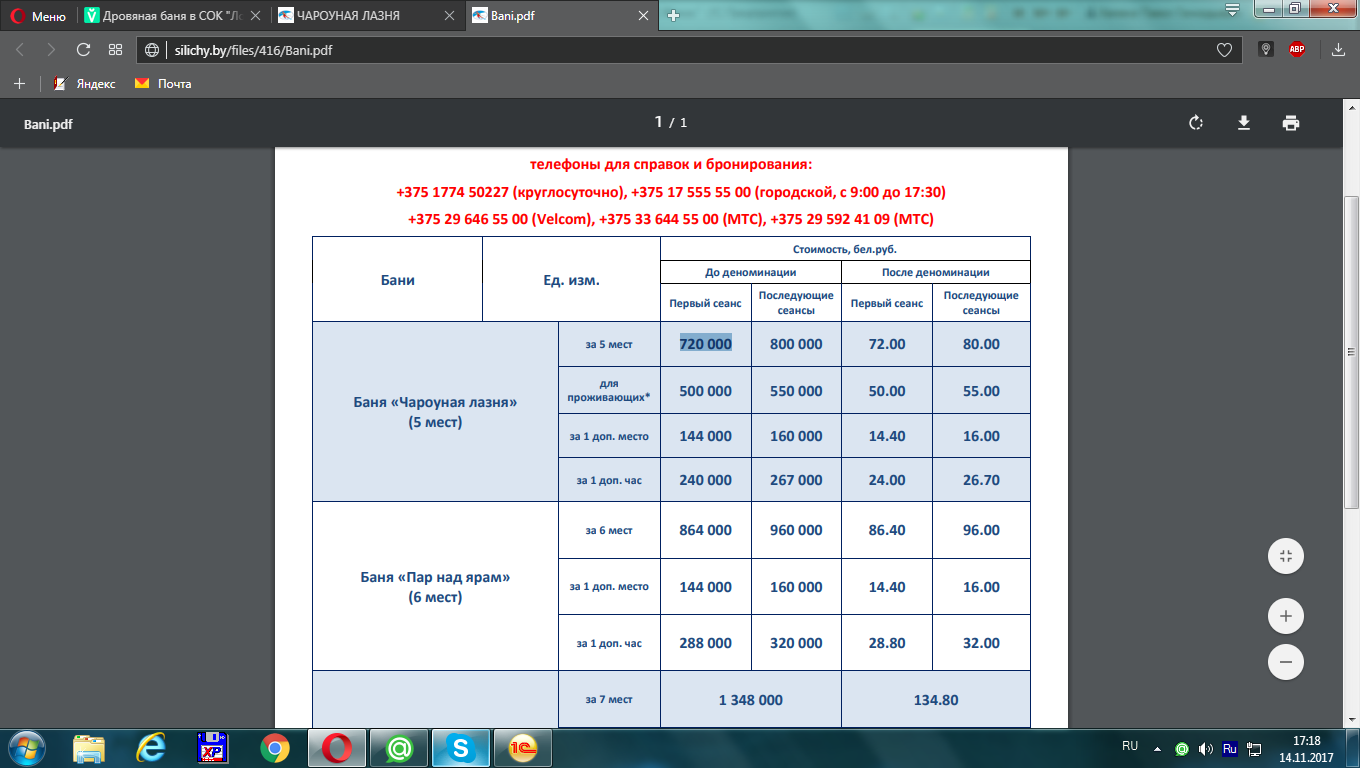The image size is (1360, 768).
Task: Print the PDF document
Action: coord(1291,123)
